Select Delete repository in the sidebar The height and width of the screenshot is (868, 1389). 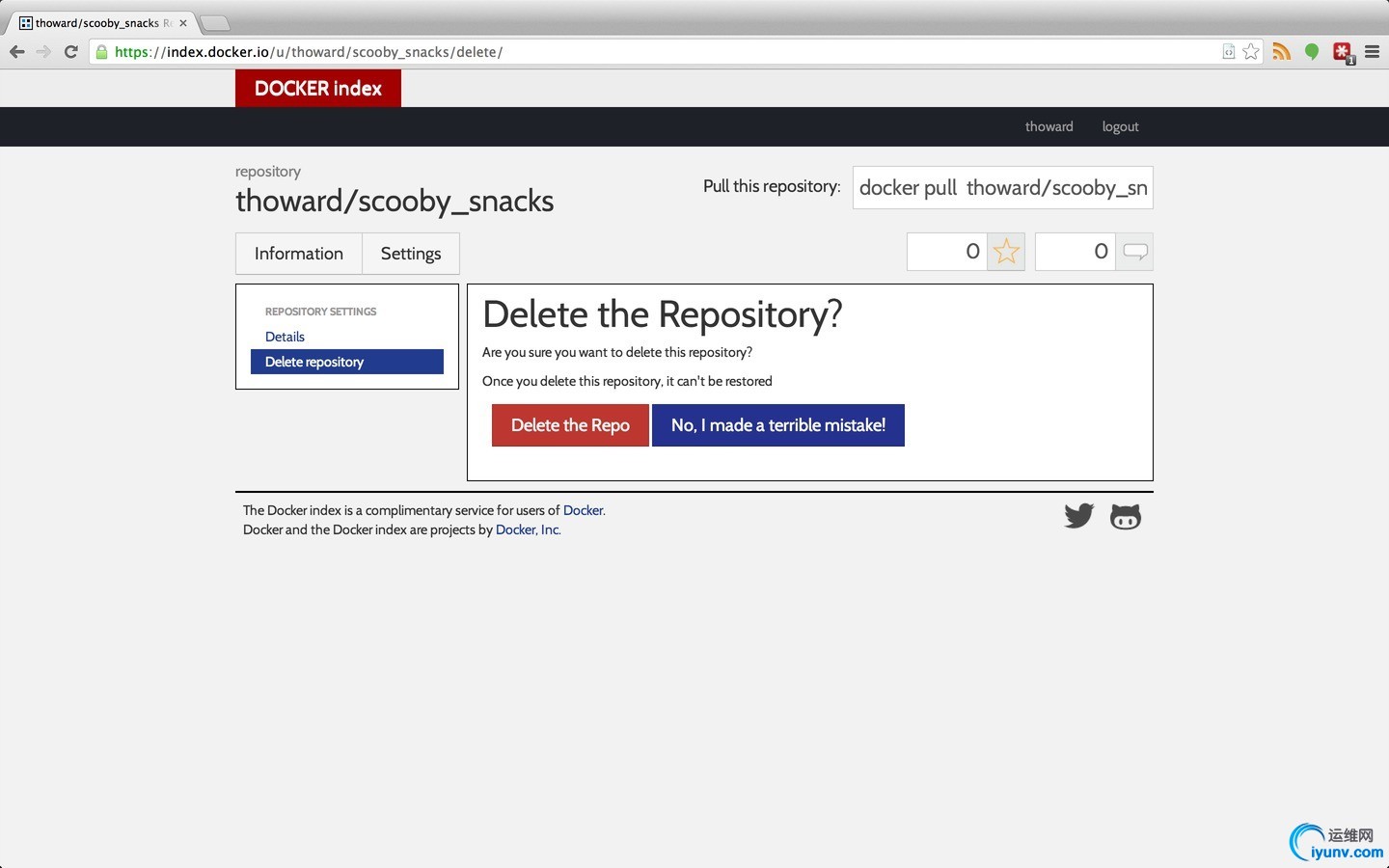point(347,362)
